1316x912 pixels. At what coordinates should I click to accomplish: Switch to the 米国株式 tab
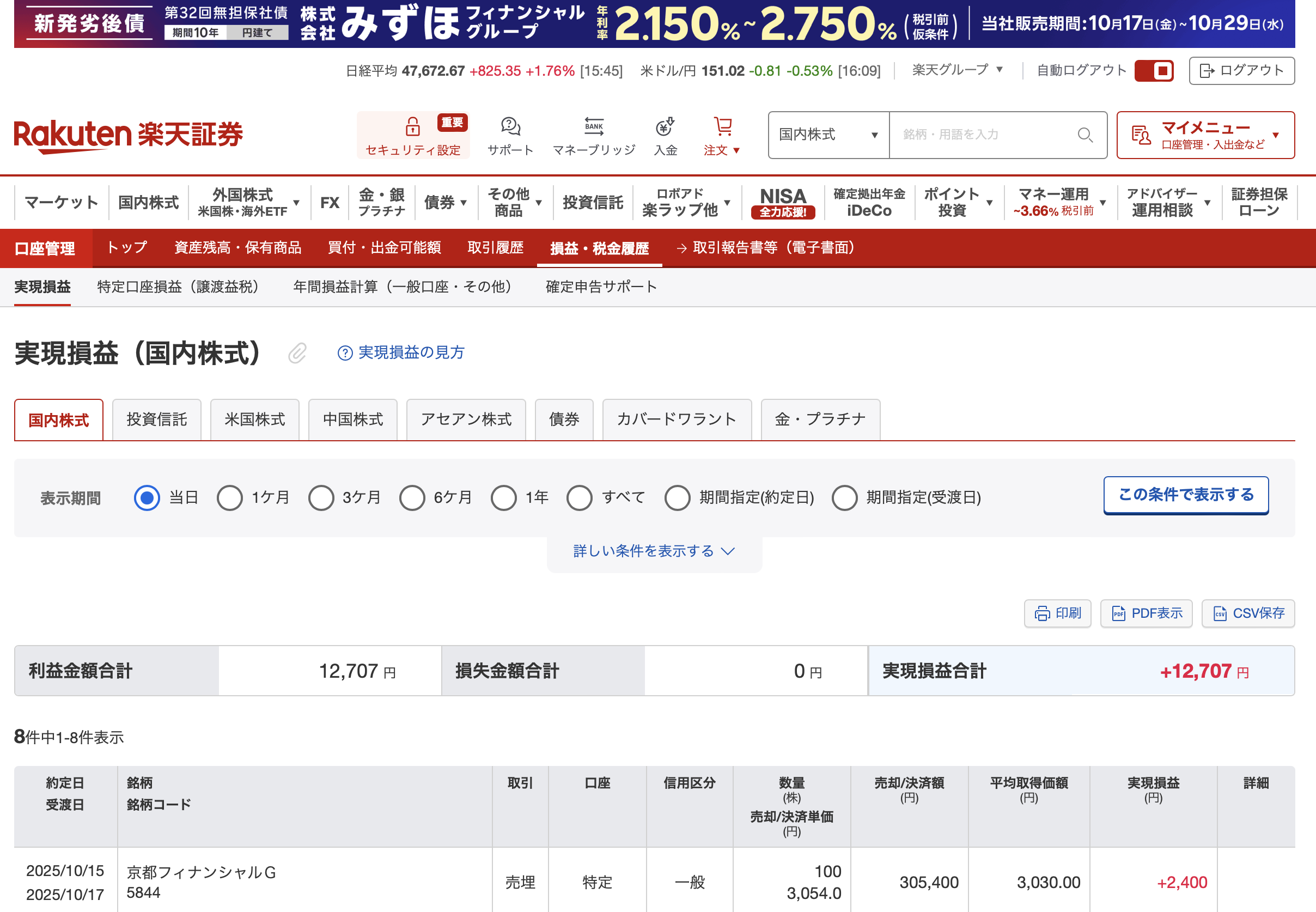(255, 420)
